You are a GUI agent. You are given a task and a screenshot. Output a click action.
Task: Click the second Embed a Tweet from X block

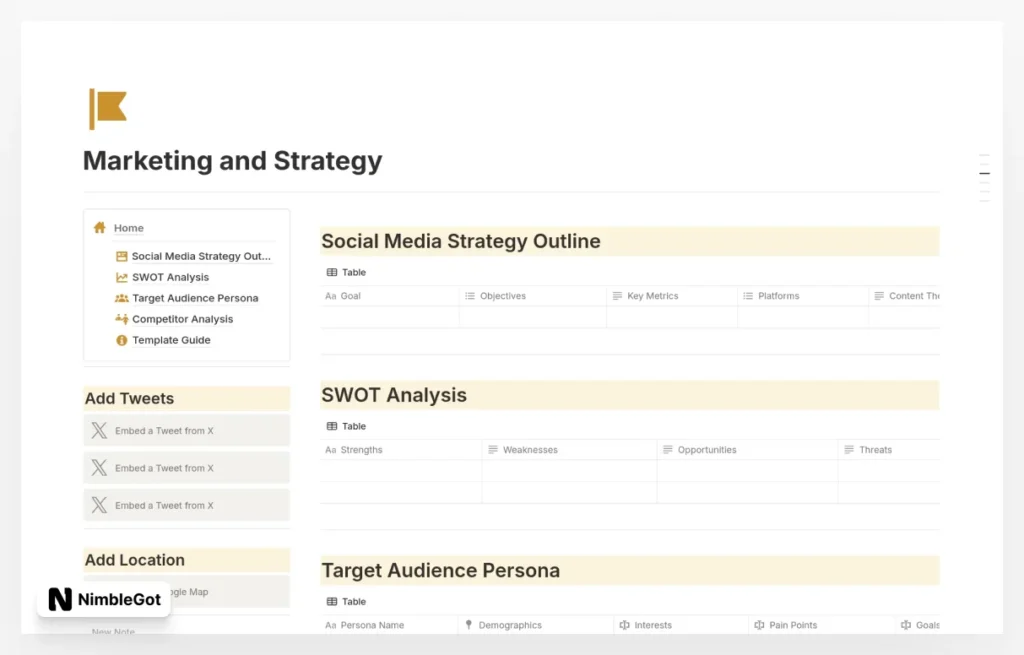[186, 467]
